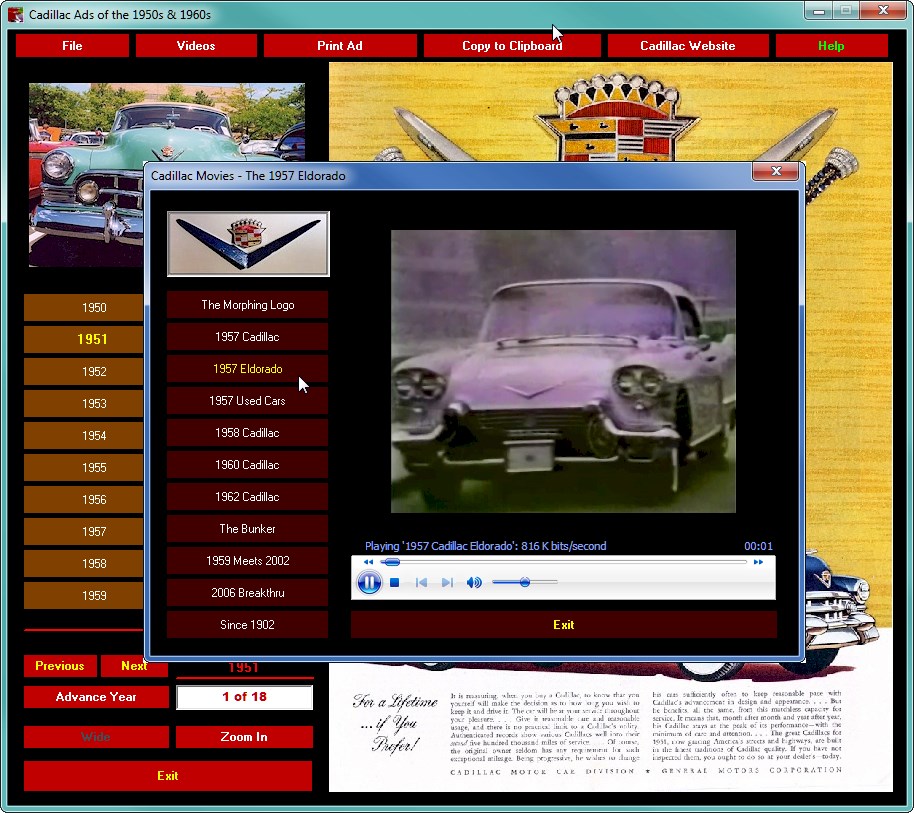The image size is (914, 813).
Task: Open the File menu
Action: click(72, 45)
